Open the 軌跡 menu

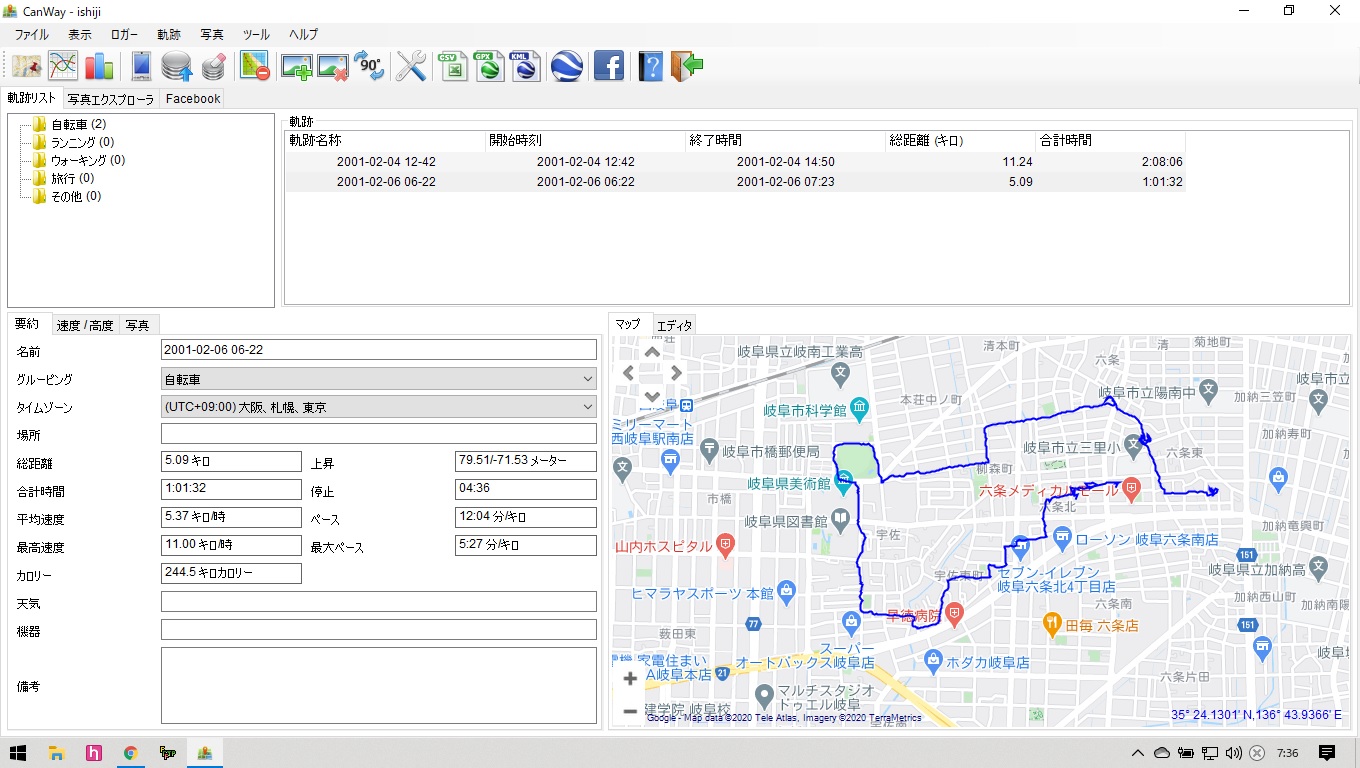pyautogui.click(x=169, y=34)
